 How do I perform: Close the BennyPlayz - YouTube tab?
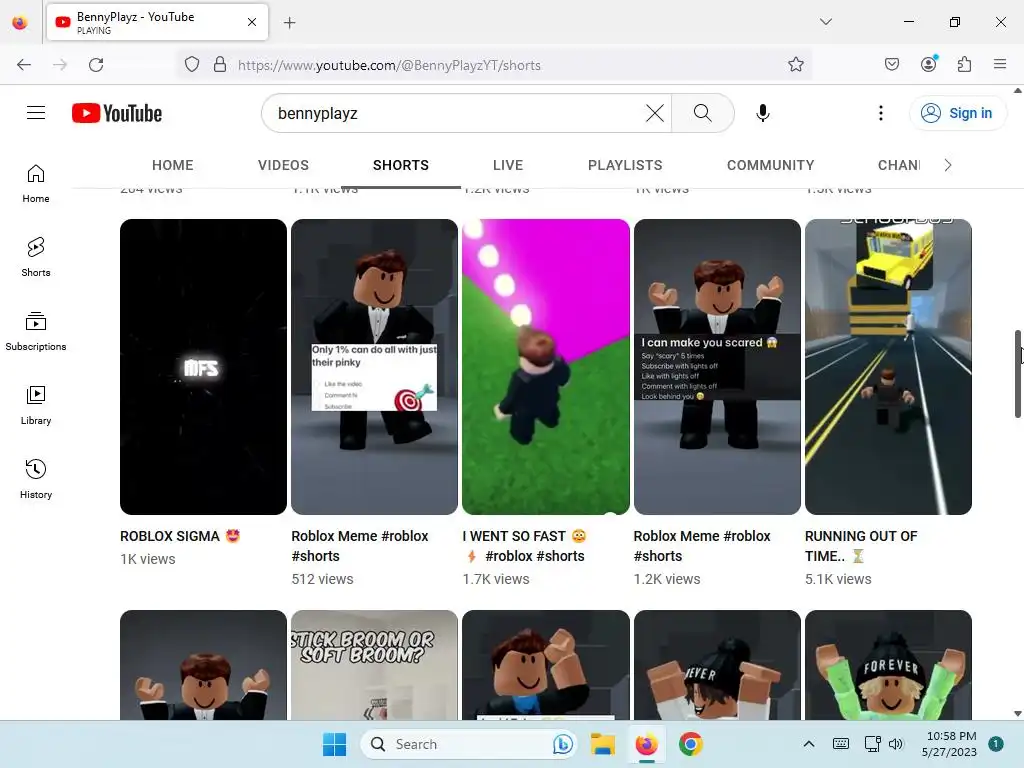[x=251, y=22]
